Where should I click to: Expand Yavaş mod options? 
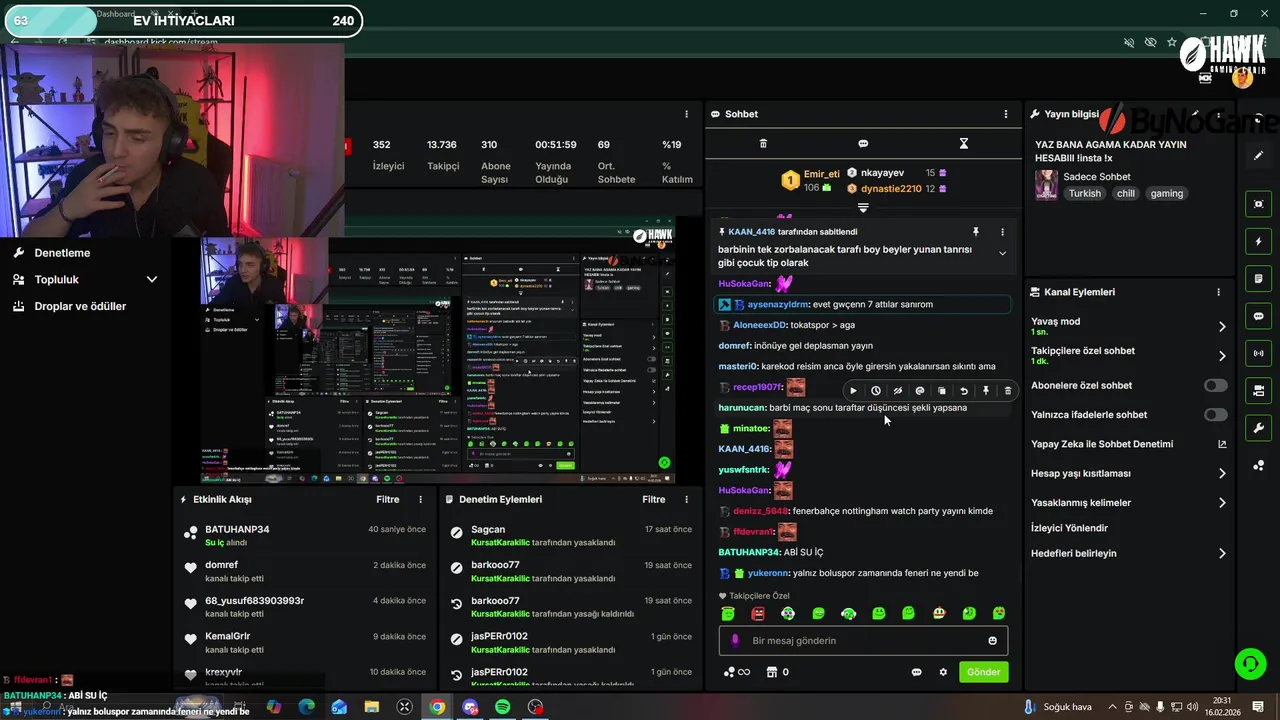click(x=1222, y=326)
